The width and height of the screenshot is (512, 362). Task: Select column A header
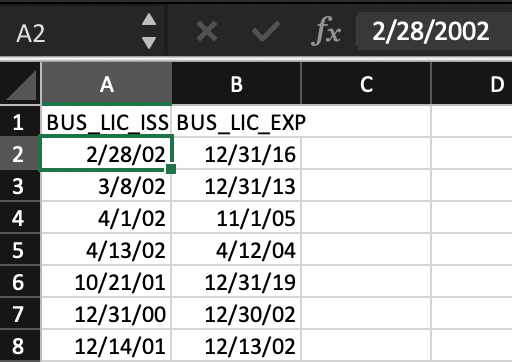point(107,84)
